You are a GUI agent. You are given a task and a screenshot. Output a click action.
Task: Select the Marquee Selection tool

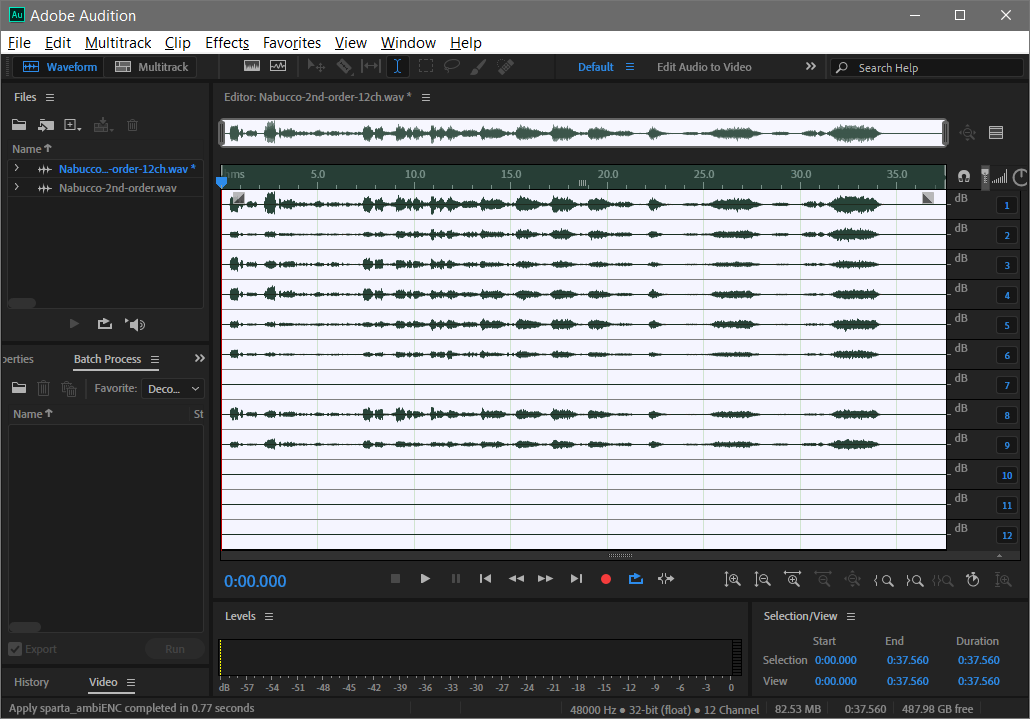[x=426, y=66]
